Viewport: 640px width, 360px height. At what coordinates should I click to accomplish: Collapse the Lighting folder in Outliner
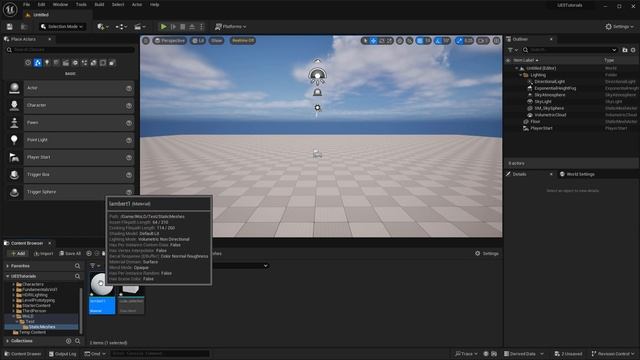pyautogui.click(x=521, y=75)
